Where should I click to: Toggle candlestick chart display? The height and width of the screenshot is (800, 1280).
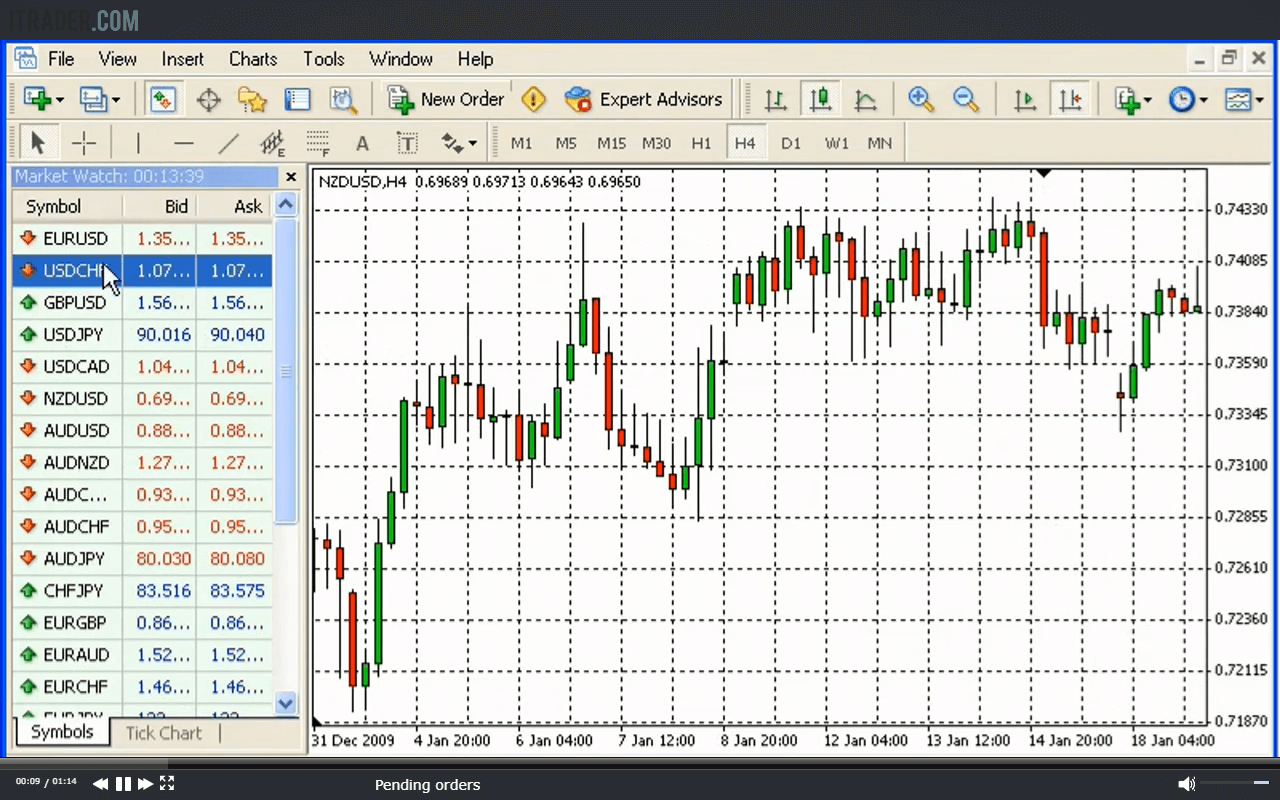[821, 99]
